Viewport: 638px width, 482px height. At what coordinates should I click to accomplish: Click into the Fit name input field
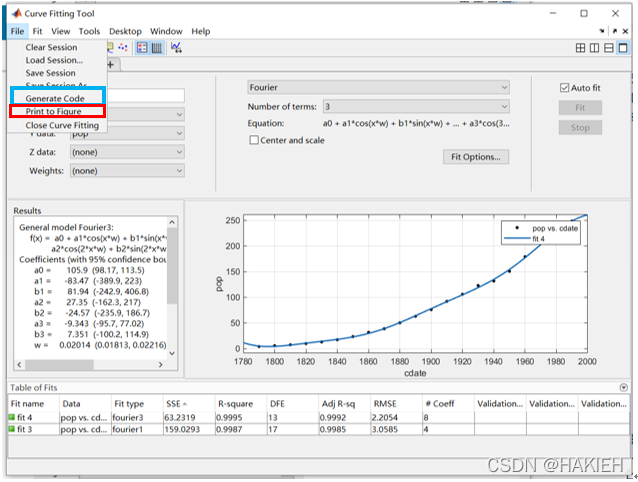(146, 96)
